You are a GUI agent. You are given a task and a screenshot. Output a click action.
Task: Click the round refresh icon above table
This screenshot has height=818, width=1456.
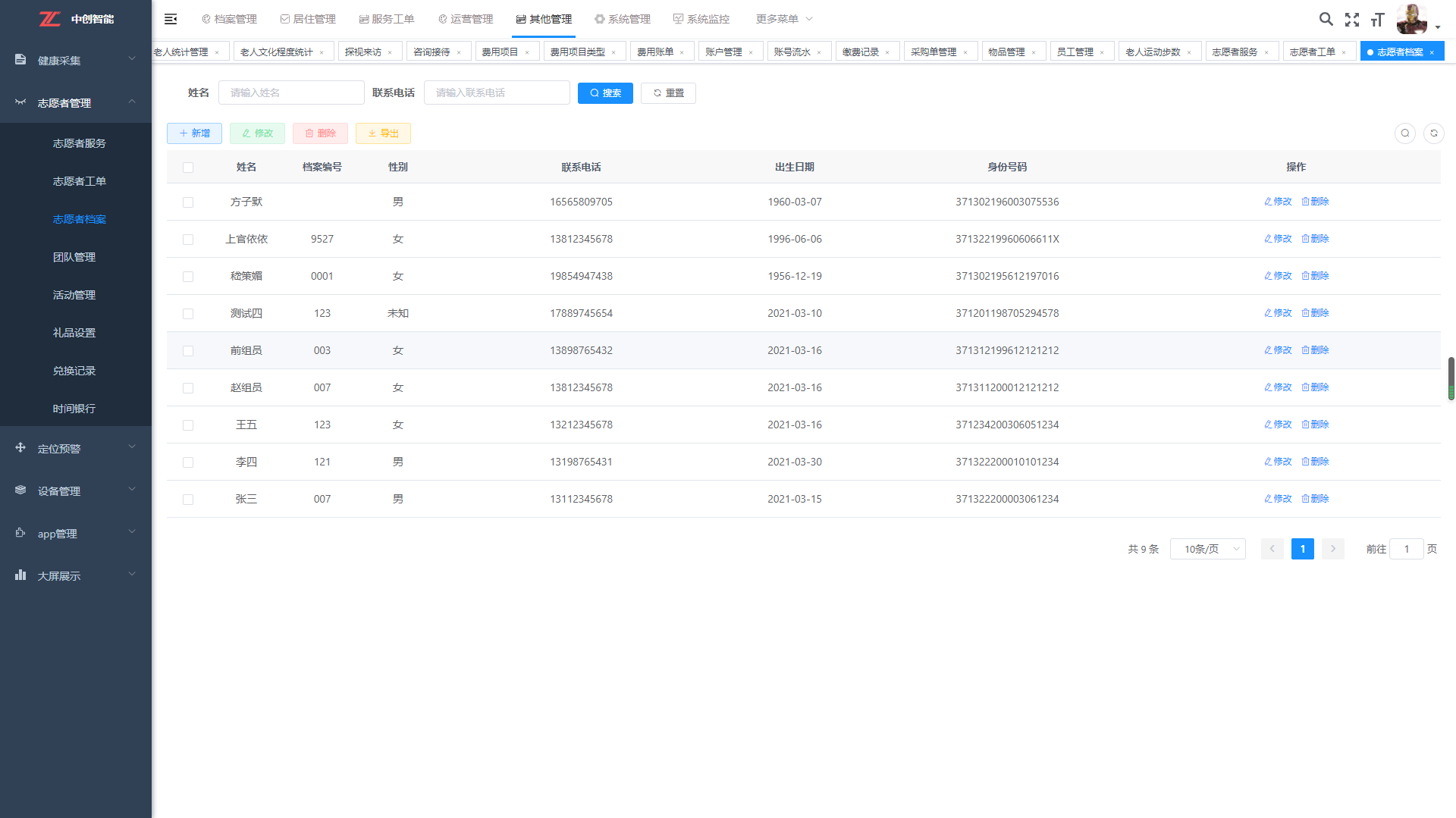tap(1433, 133)
